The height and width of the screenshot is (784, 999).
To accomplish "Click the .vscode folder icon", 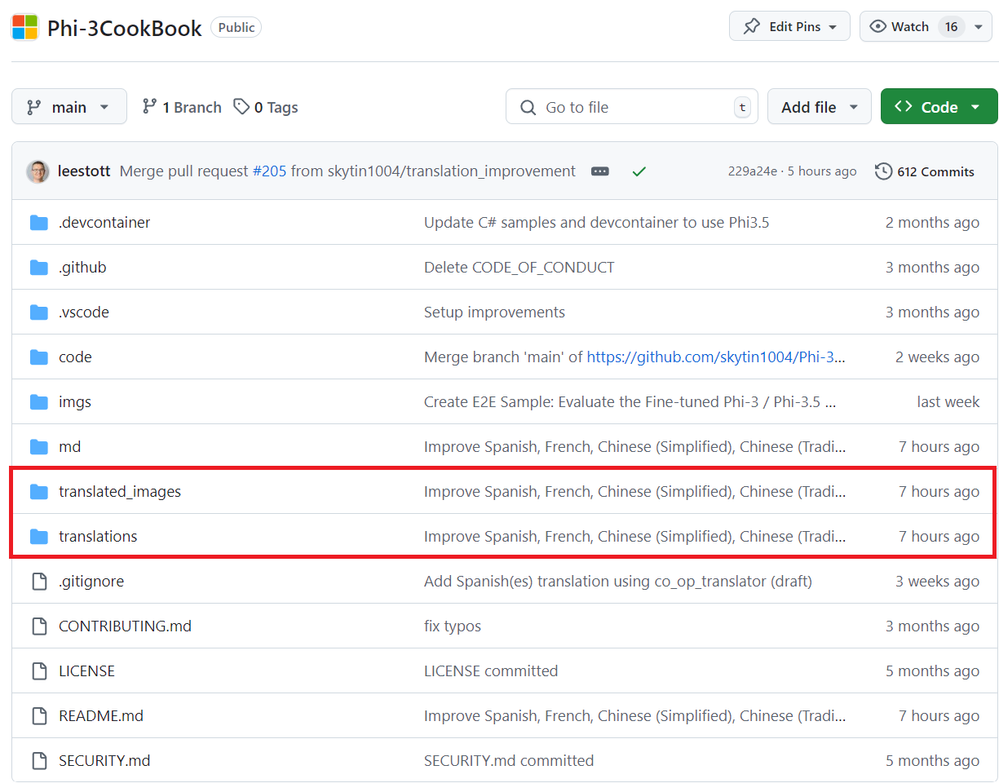I will pyautogui.click(x=39, y=312).
